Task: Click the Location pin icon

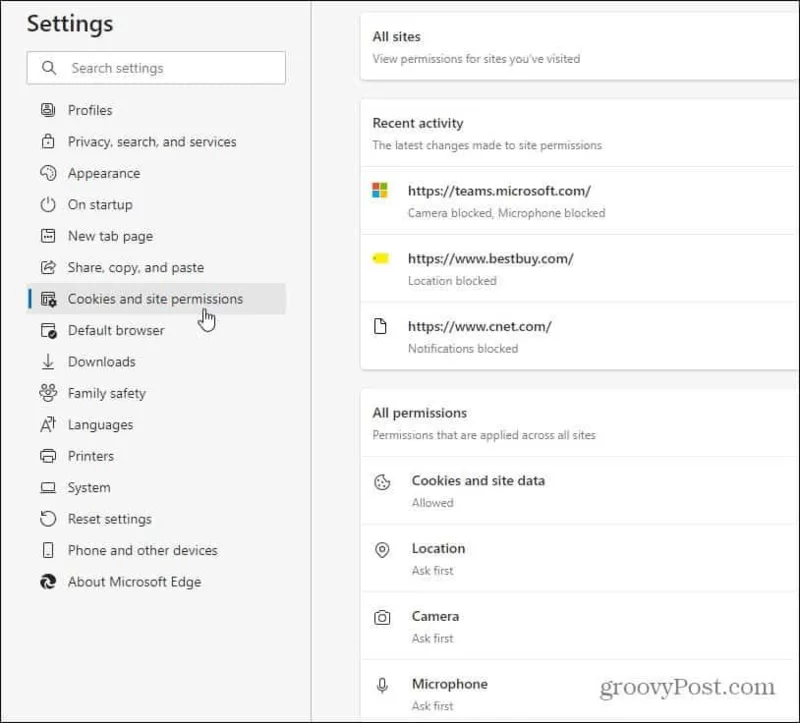Action: (382, 550)
